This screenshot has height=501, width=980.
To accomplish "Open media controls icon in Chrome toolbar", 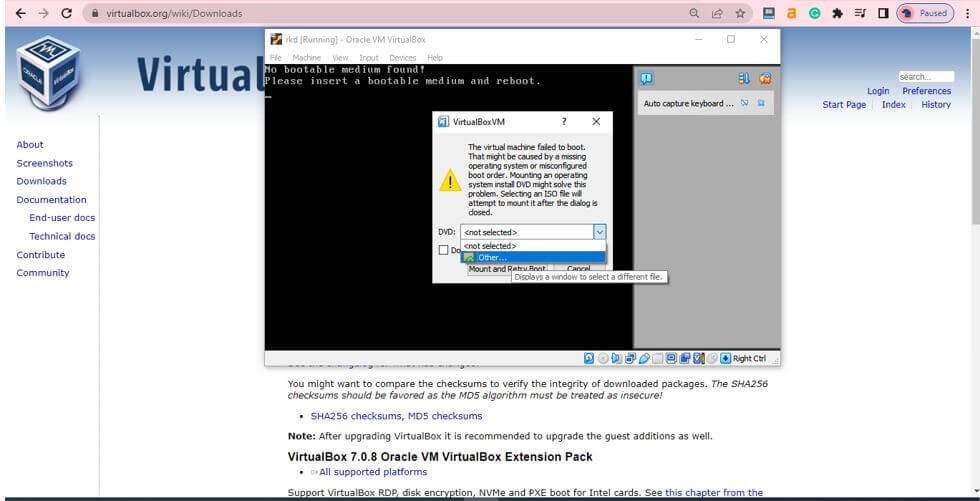I will [861, 13].
